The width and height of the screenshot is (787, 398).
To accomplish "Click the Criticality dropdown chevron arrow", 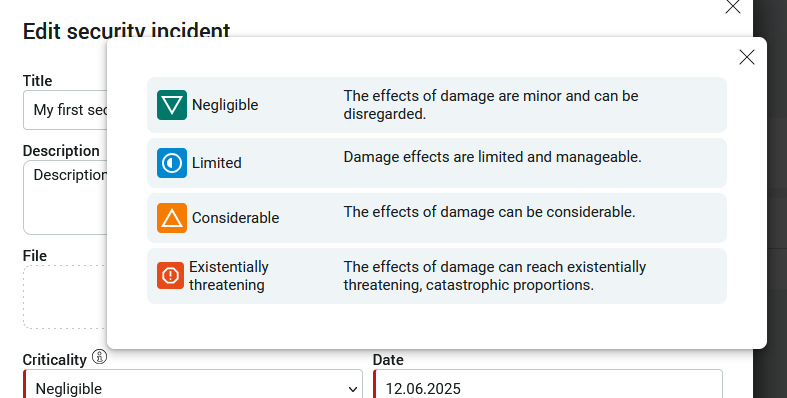I will [353, 389].
